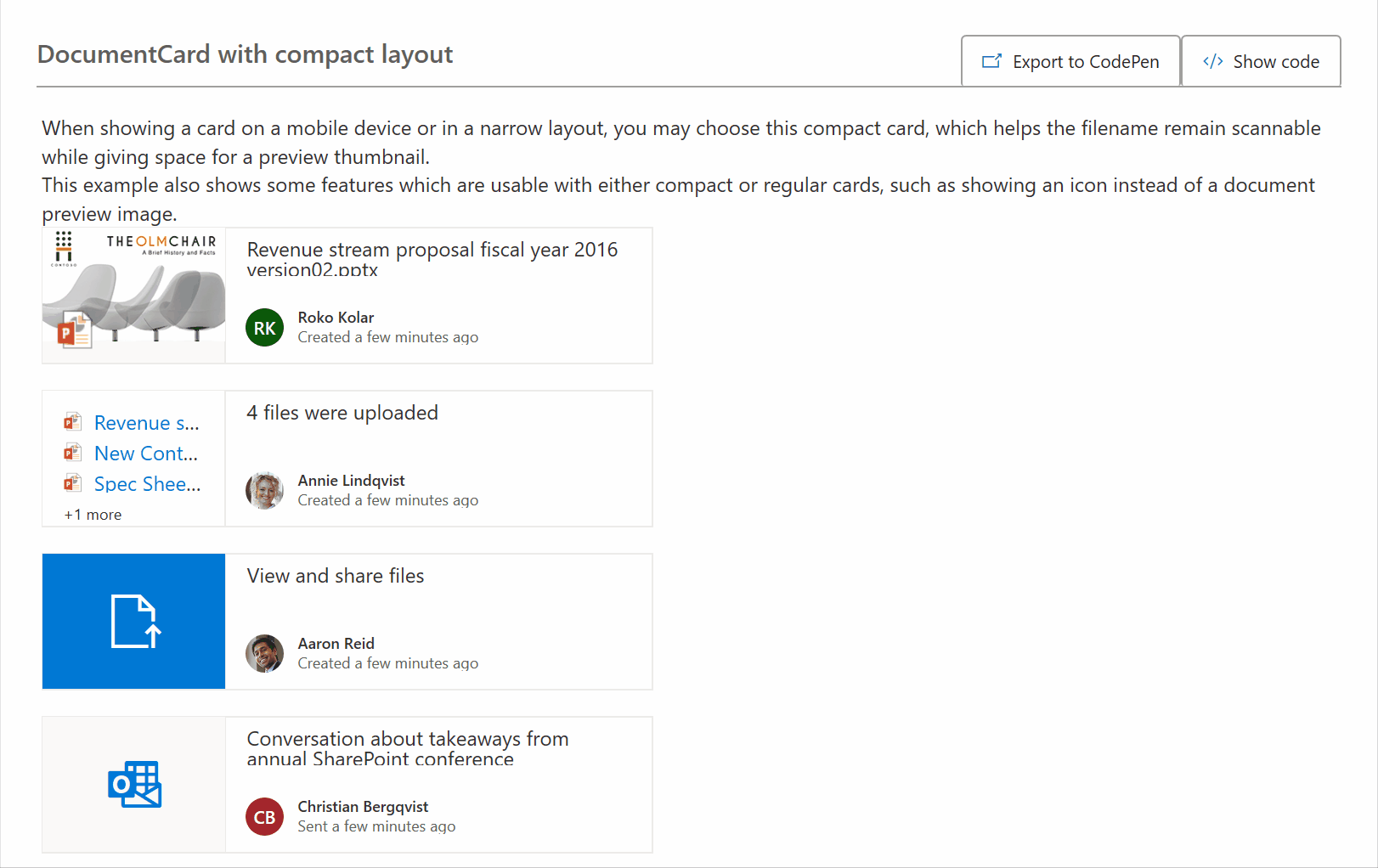
Task: Select the PowerPoint icon beside Revenue s... link
Action: [x=73, y=420]
